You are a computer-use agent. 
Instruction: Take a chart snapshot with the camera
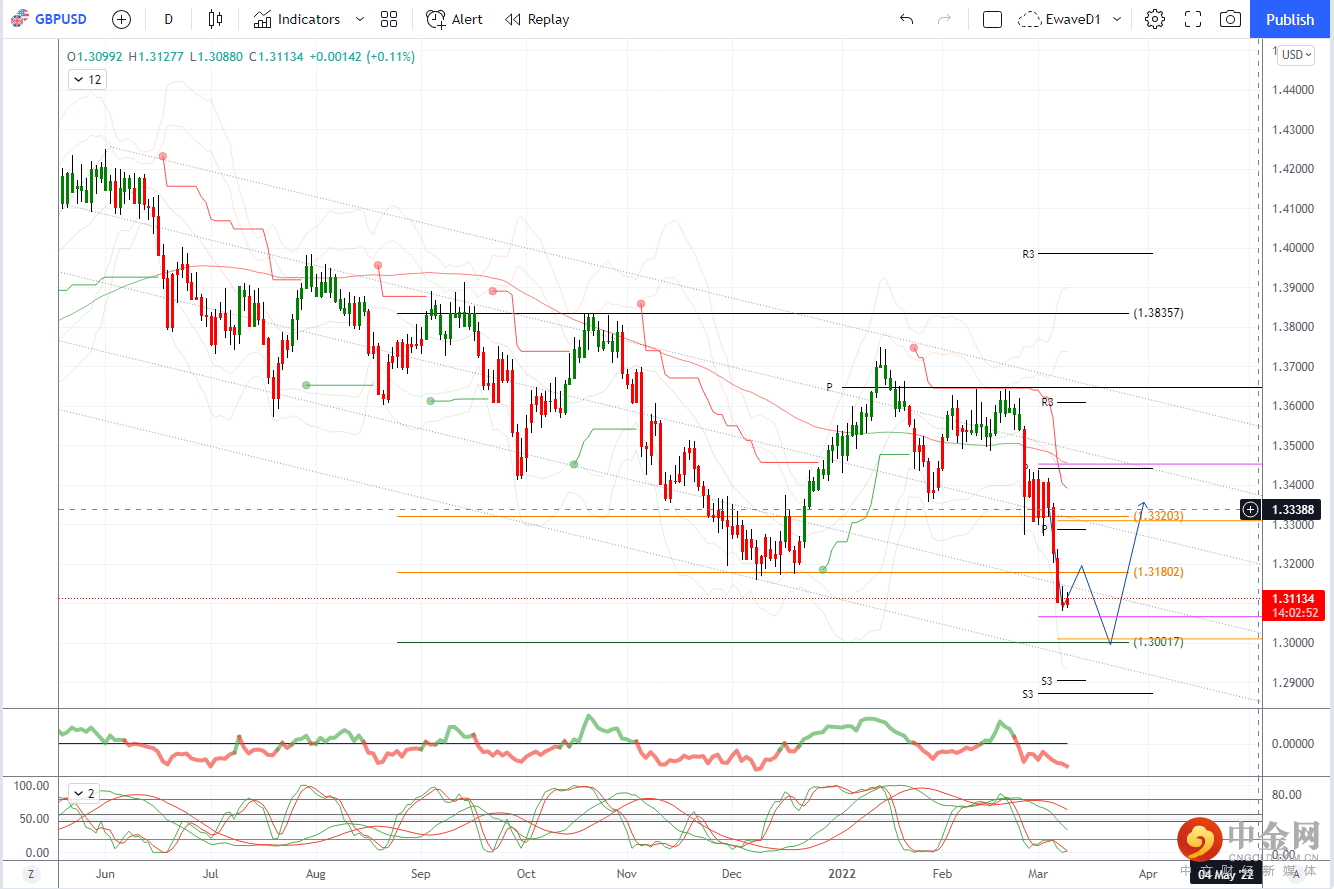click(1230, 19)
